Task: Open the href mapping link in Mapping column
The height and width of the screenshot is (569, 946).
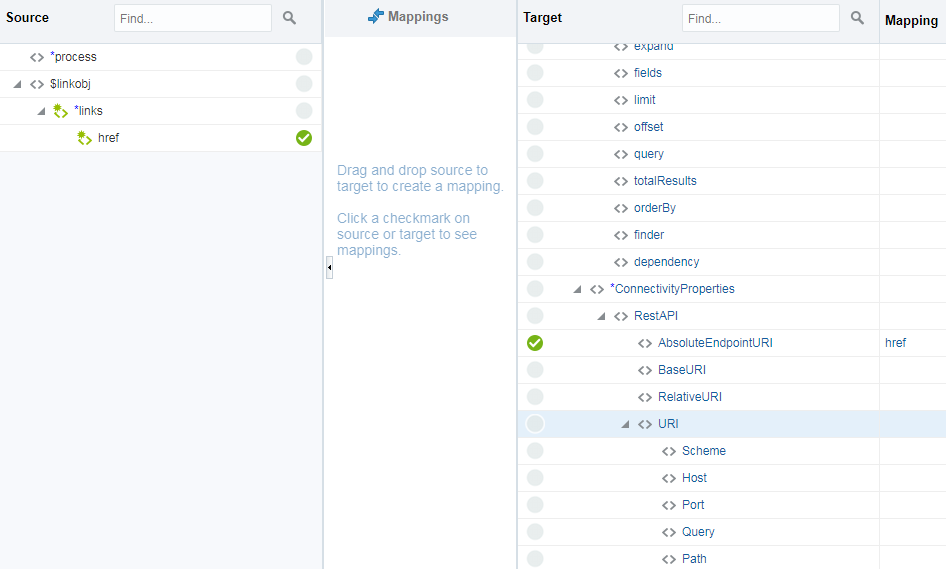Action: point(895,343)
